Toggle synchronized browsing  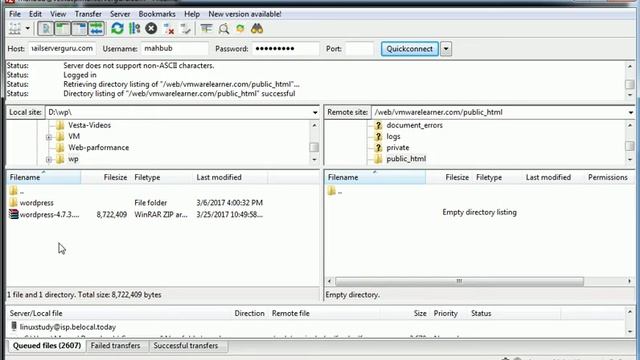[x=240, y=29]
